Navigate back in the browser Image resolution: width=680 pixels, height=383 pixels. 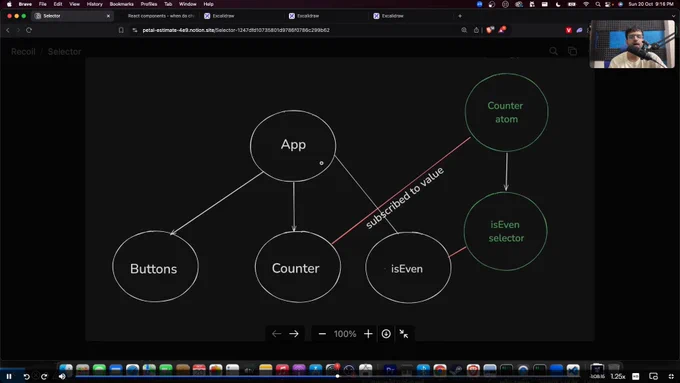pos(8,30)
